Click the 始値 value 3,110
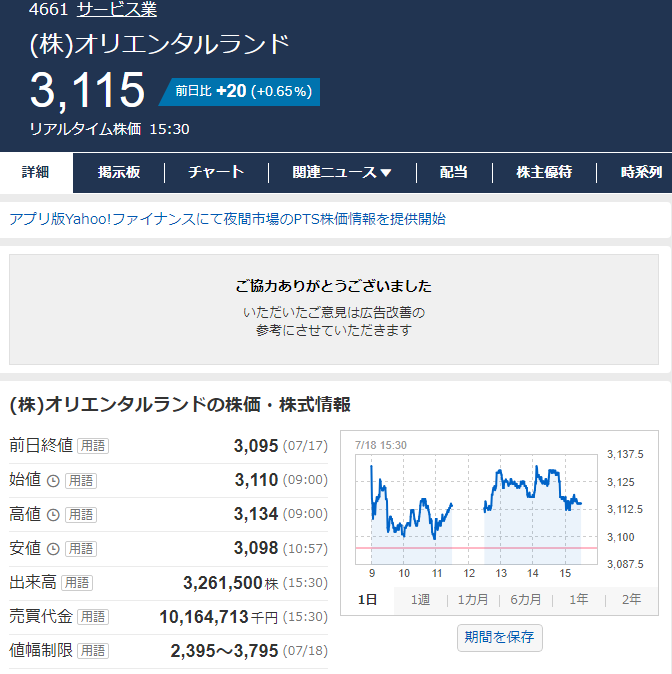The height and width of the screenshot is (674, 672). pyautogui.click(x=256, y=480)
